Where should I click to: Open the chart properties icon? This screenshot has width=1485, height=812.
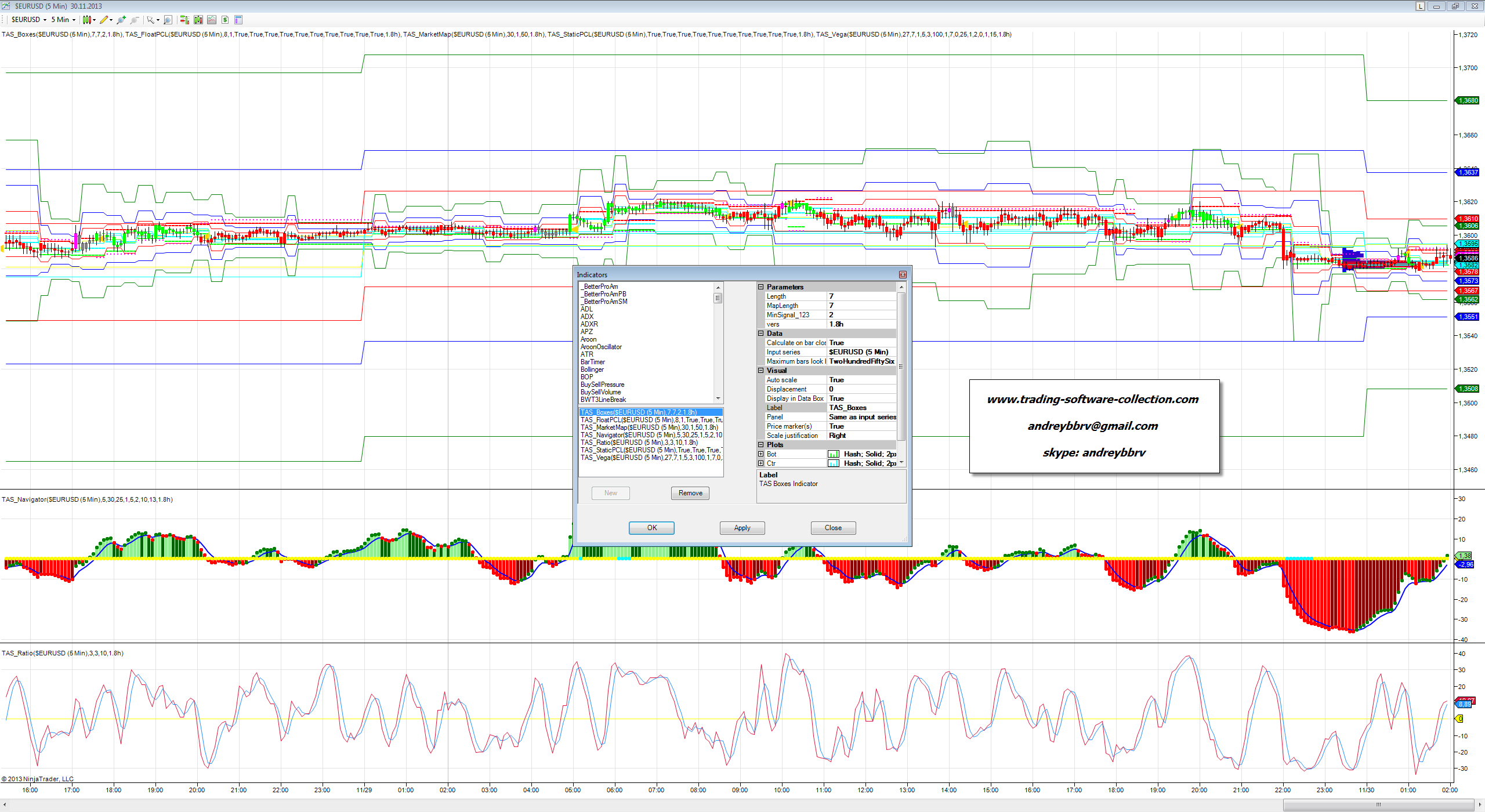[238, 20]
